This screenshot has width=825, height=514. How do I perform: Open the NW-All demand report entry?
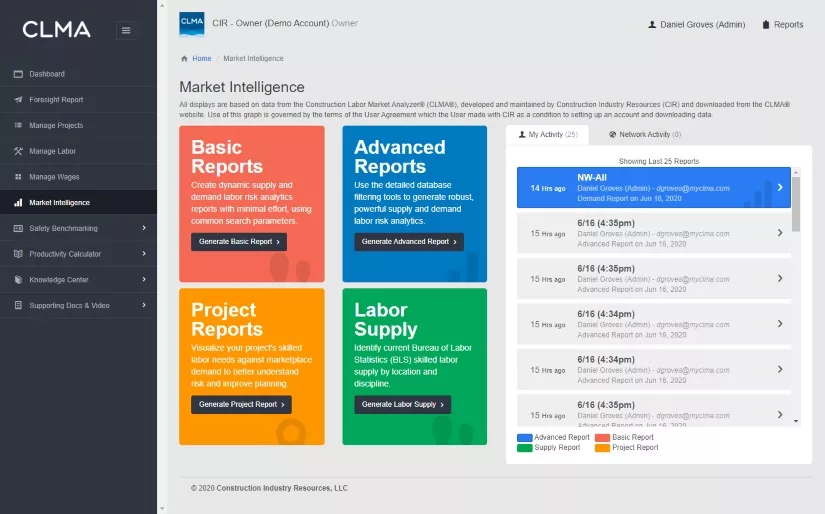pos(653,188)
